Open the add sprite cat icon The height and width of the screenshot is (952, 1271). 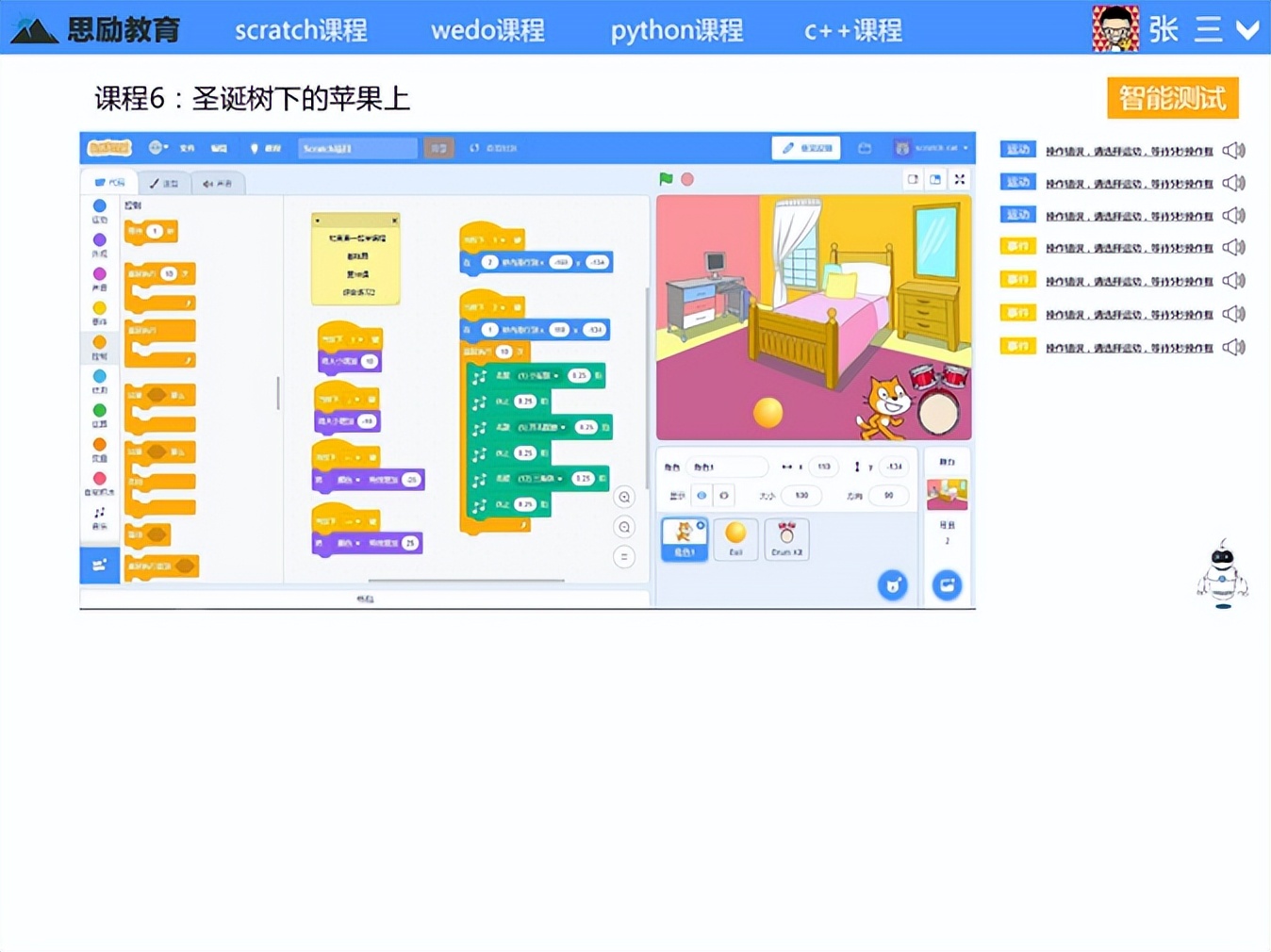pos(893,585)
